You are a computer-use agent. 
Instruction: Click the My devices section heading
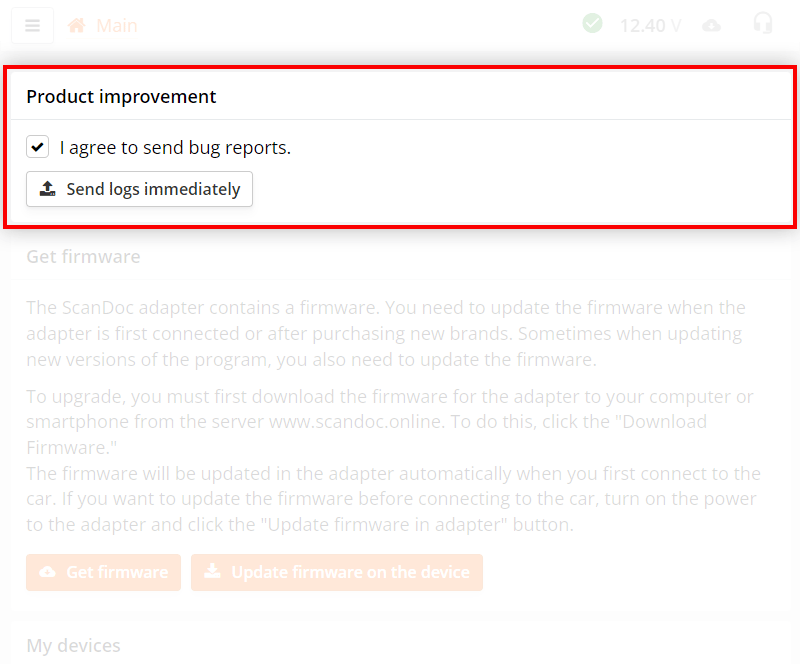(x=73, y=646)
